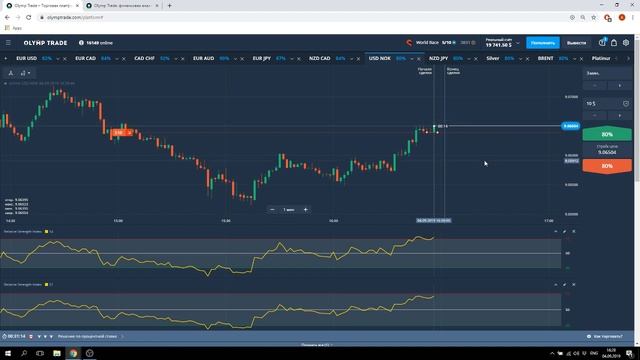Viewport: 640px width, 360px height.
Task: Expand the EUR USD tab dropdown arrow
Action: 58,59
